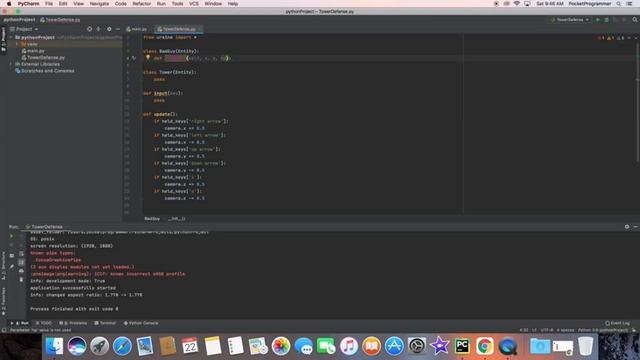The image size is (640, 360).
Task: Click the highlighted function name in def line
Action: [175, 58]
